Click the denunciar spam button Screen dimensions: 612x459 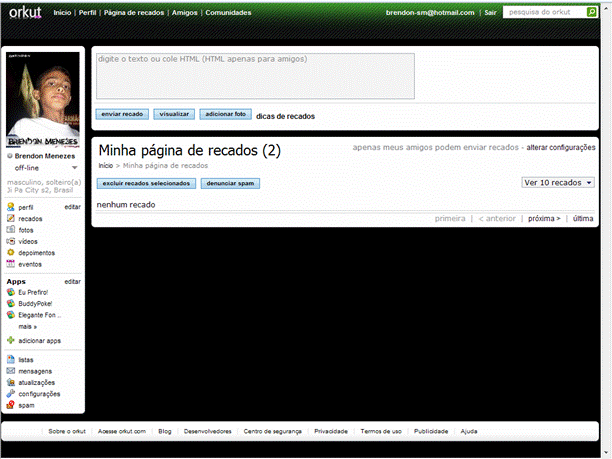(230, 183)
